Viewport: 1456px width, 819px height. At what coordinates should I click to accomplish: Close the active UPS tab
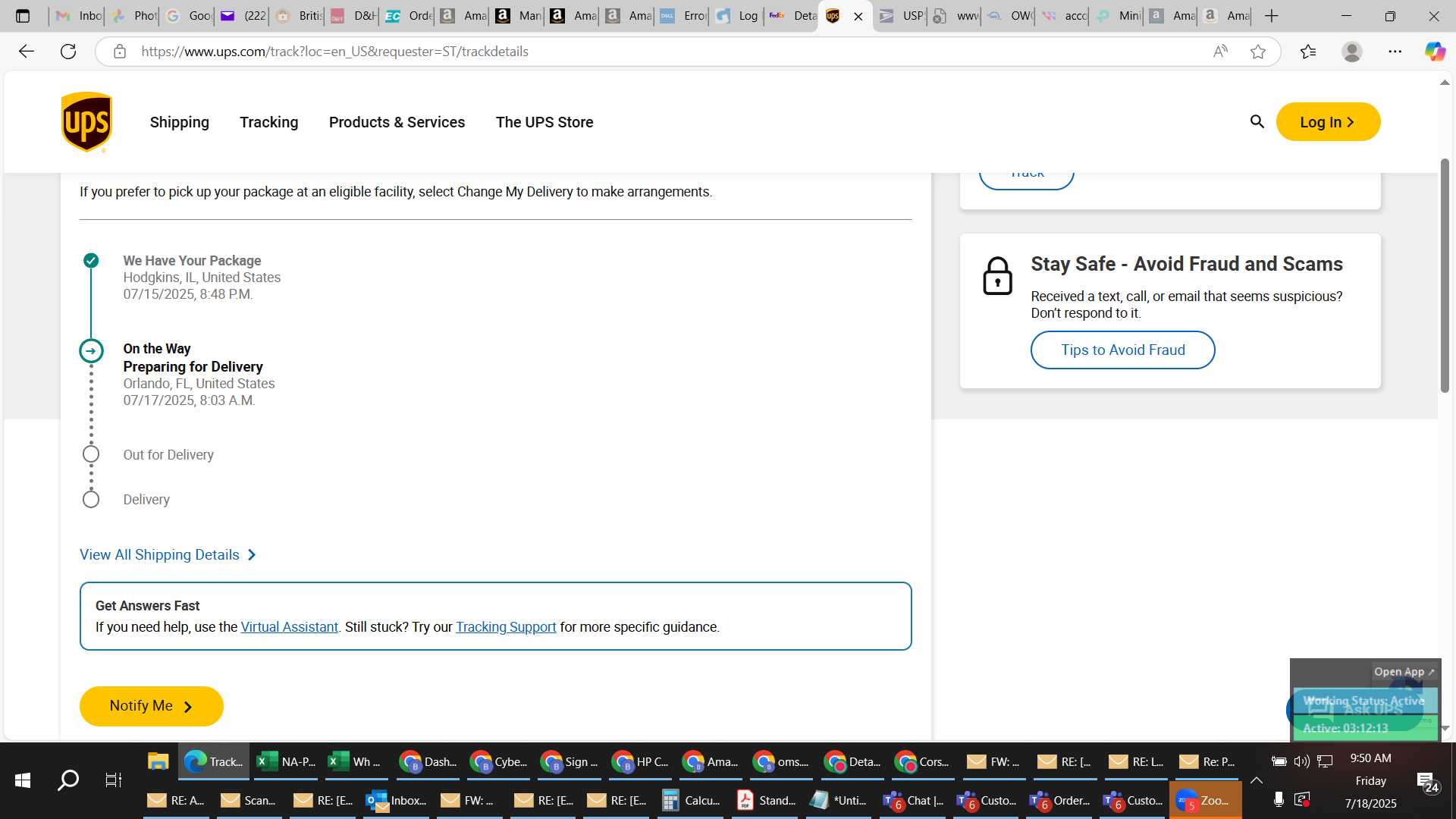click(x=858, y=16)
